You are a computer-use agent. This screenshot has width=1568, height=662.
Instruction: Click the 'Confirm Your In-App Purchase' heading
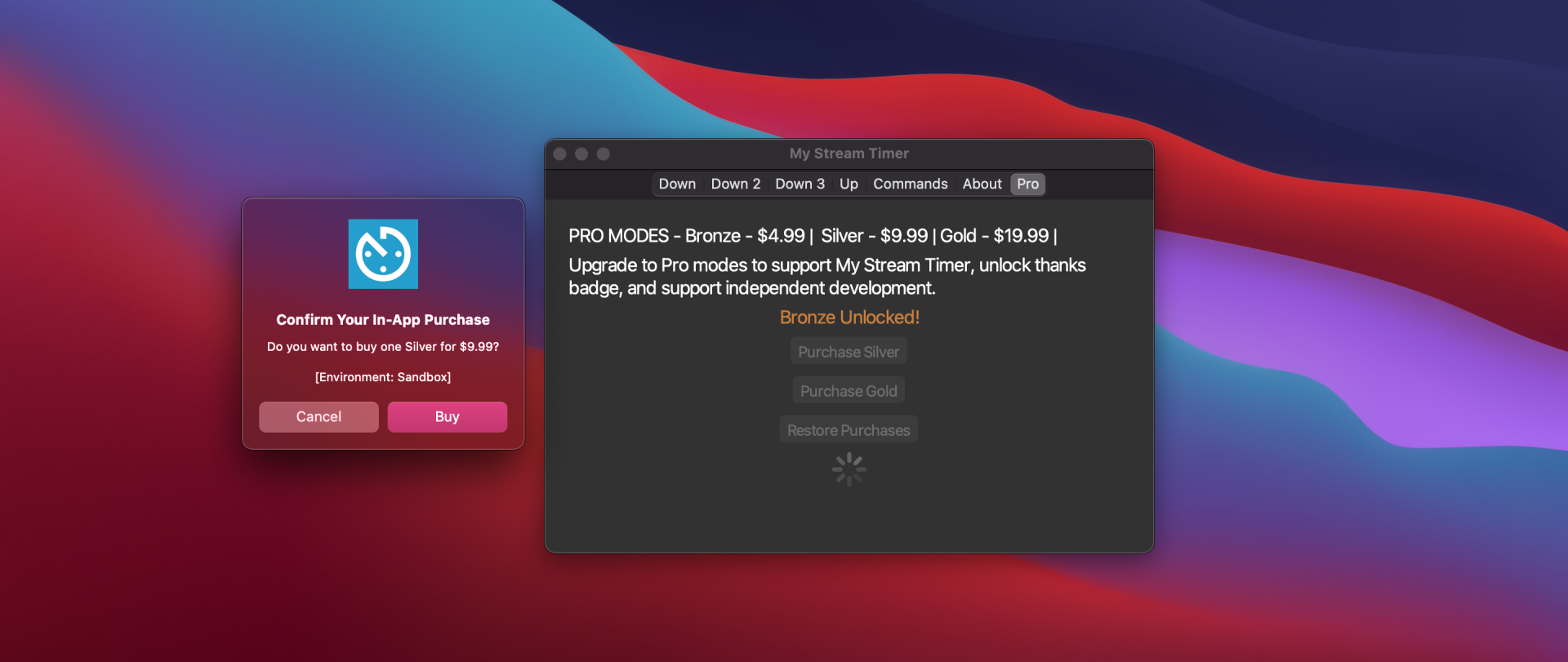383,320
